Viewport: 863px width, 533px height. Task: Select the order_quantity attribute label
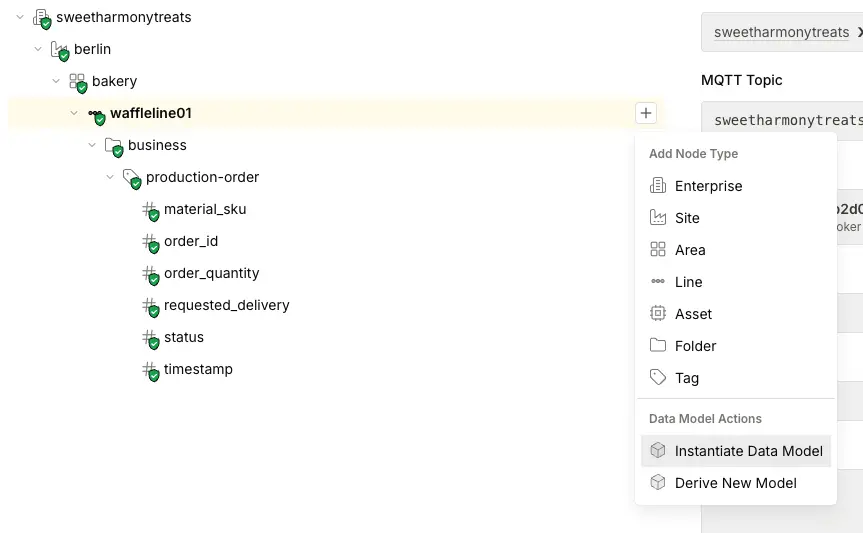point(211,273)
